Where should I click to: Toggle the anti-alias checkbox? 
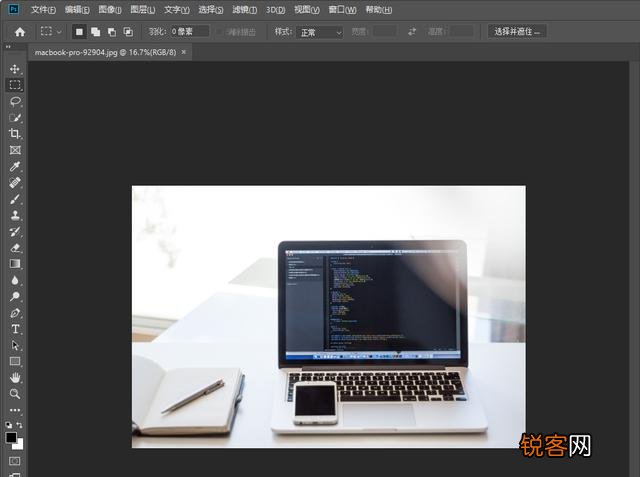pos(221,32)
